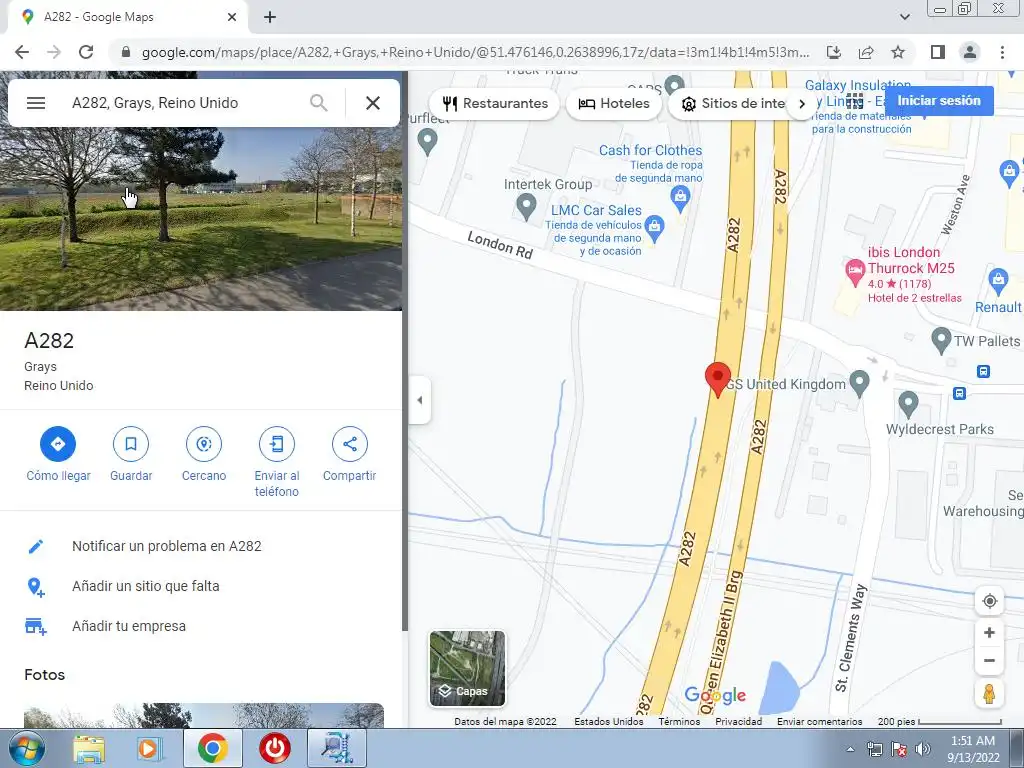This screenshot has width=1024, height=768.
Task: Select the Hoteles category chip
Action: 614,103
